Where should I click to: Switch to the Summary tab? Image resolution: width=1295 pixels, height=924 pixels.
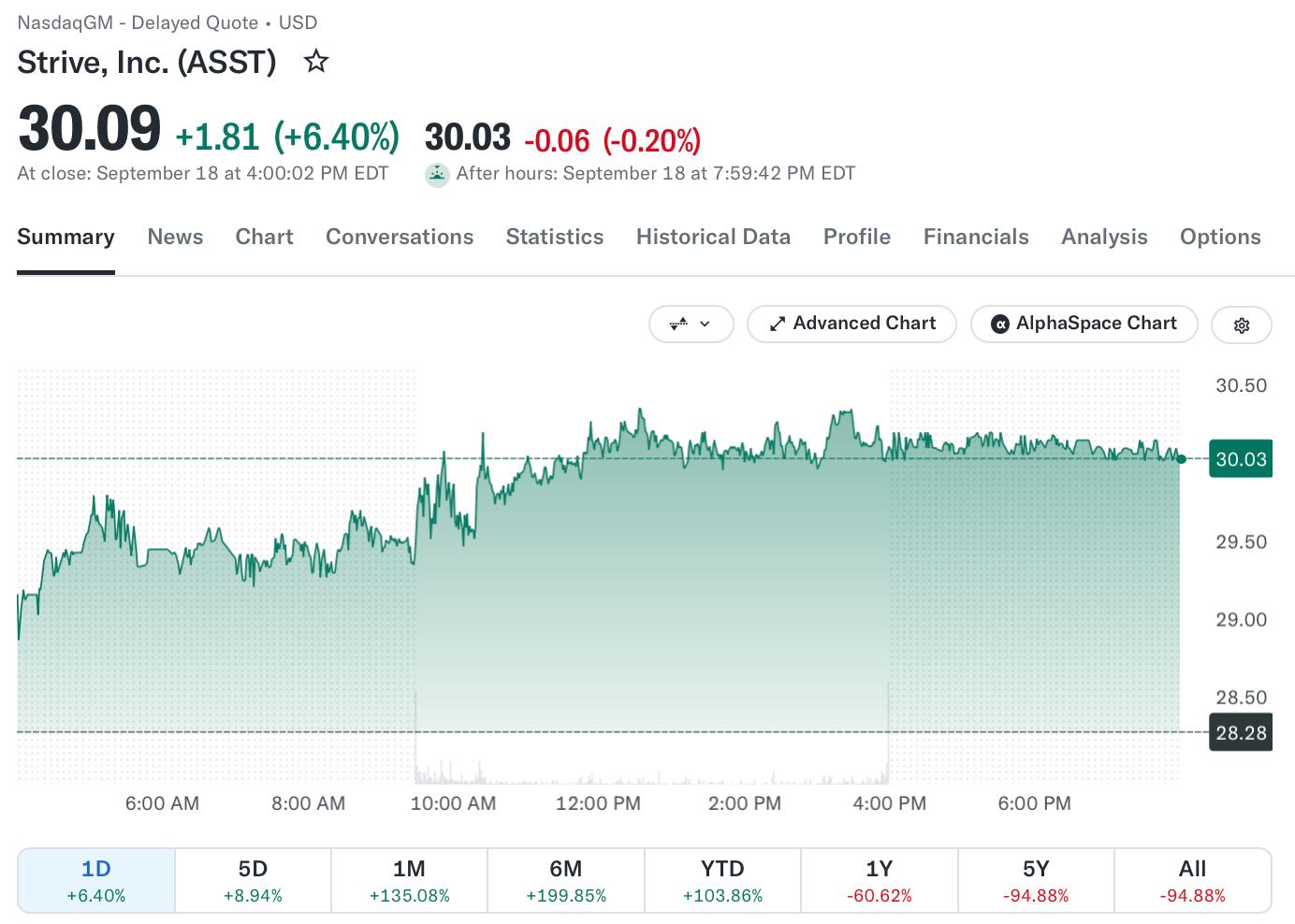tap(65, 238)
